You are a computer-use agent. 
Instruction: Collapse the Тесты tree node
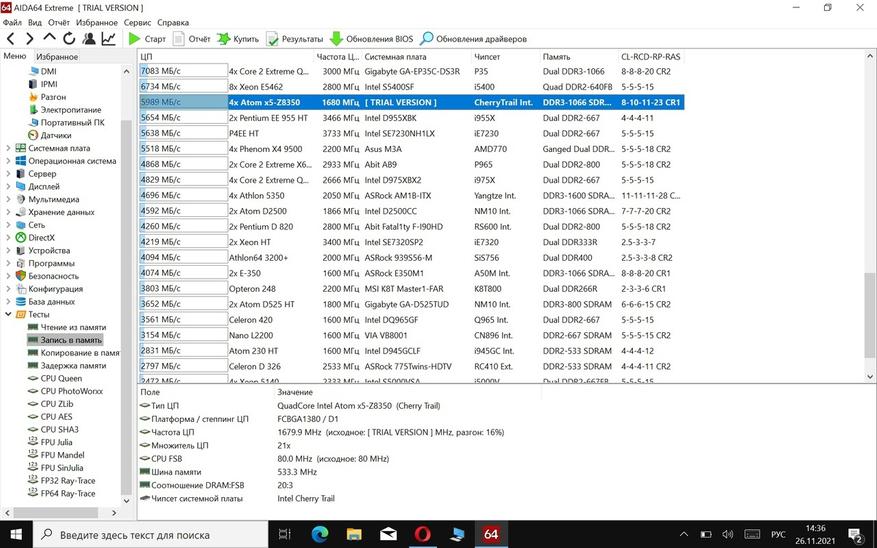coord(8,314)
